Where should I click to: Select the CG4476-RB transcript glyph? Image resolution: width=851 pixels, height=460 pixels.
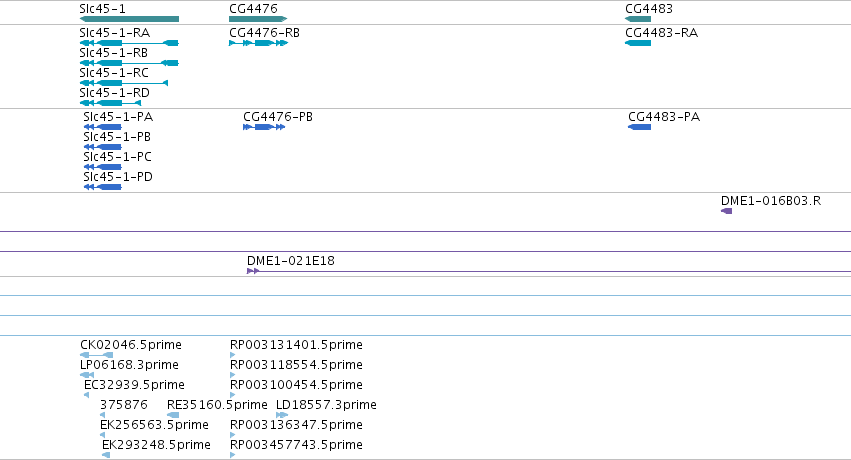coord(258,43)
